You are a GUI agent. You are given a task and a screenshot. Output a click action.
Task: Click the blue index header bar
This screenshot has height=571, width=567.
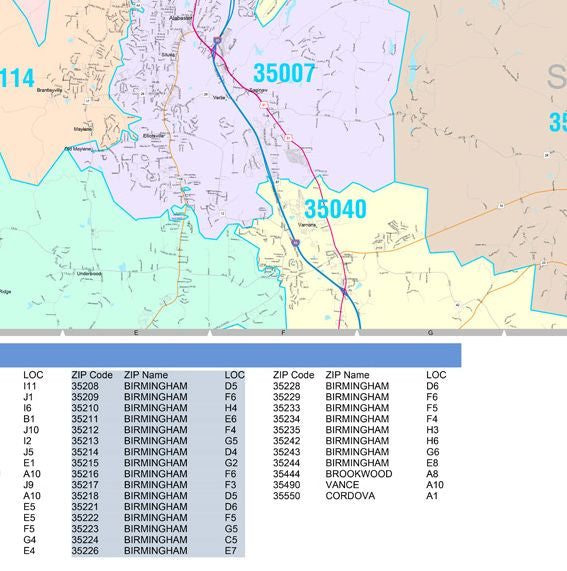[x=231, y=355]
